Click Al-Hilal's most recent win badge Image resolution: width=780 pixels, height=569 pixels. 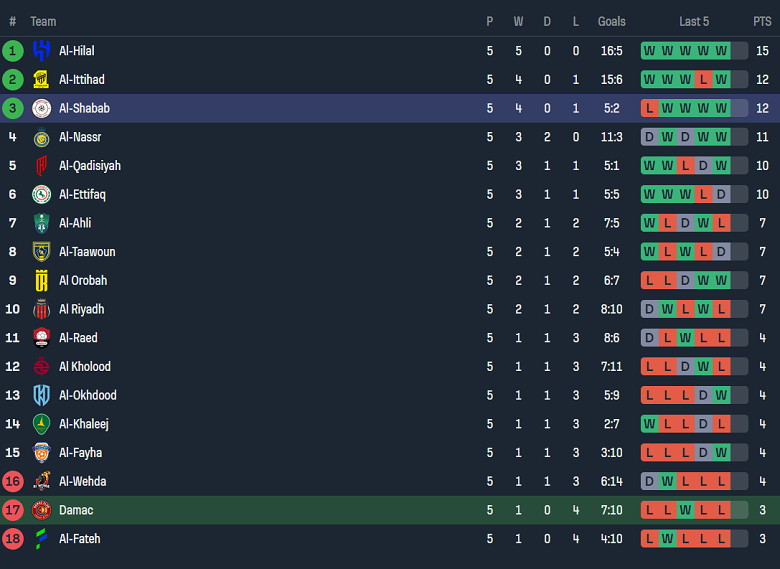coord(721,51)
